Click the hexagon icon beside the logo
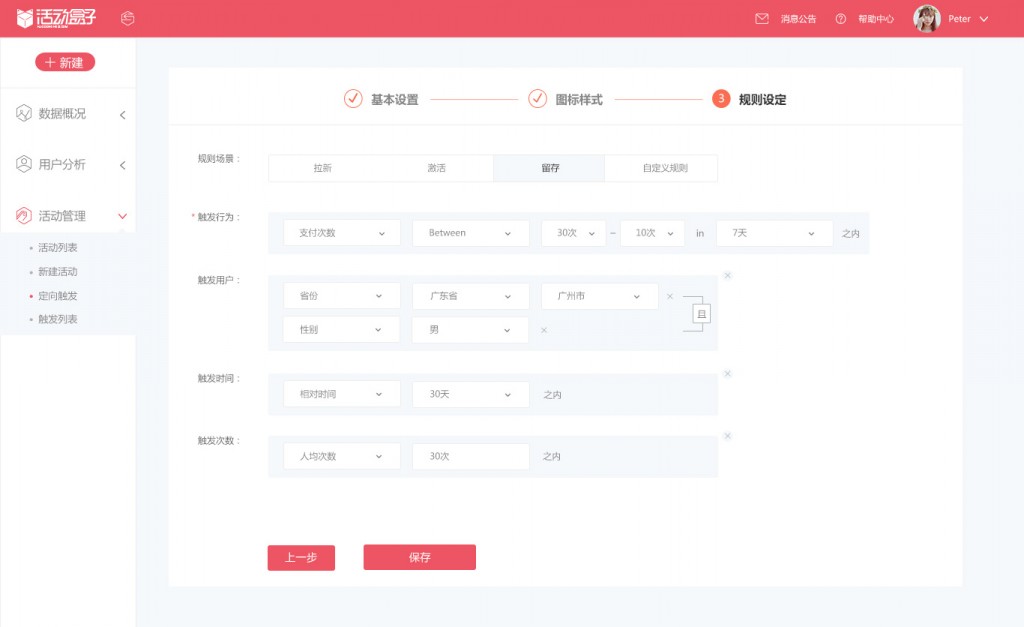1024x627 pixels. (127, 18)
